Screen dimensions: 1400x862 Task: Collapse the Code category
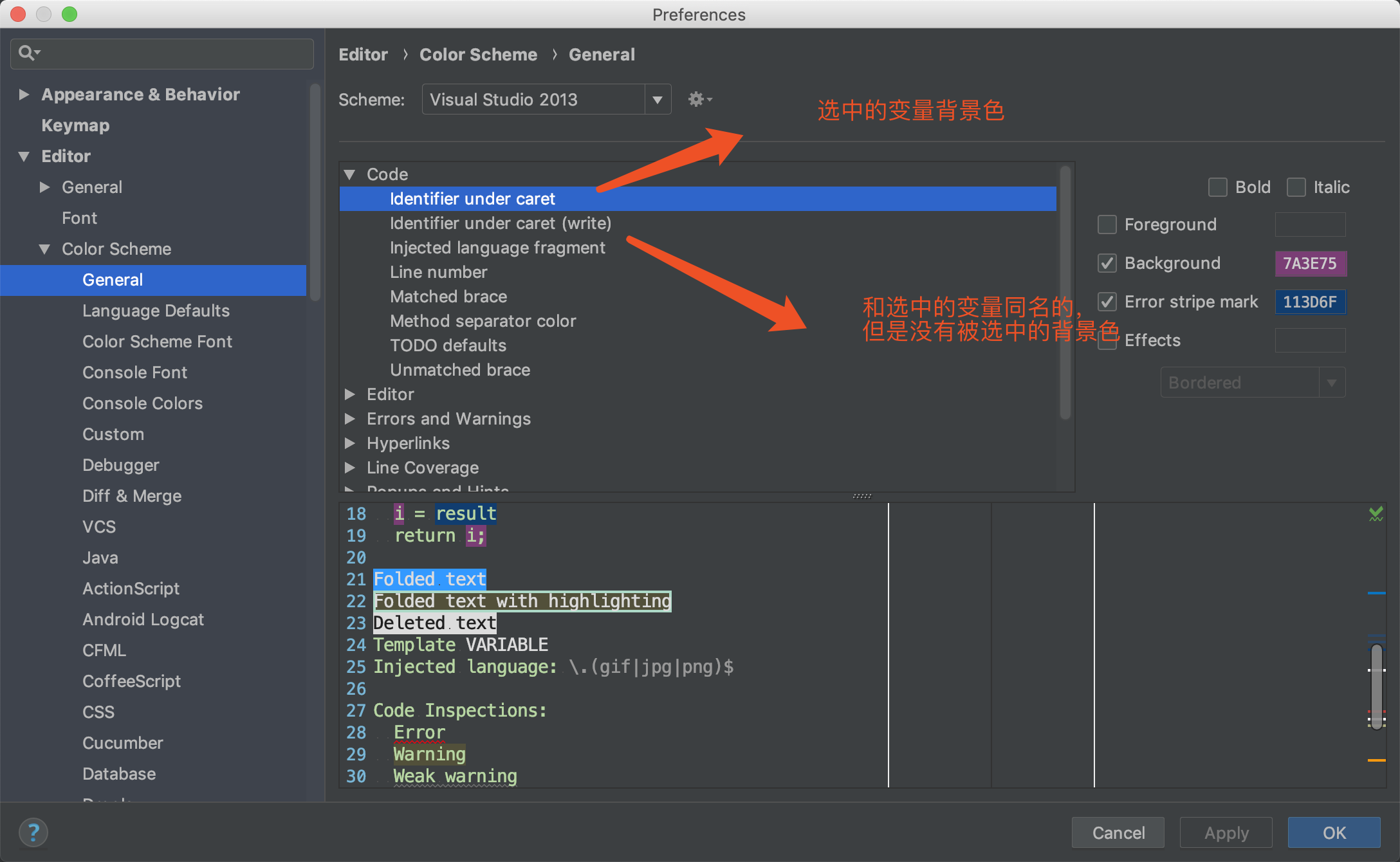pos(351,174)
